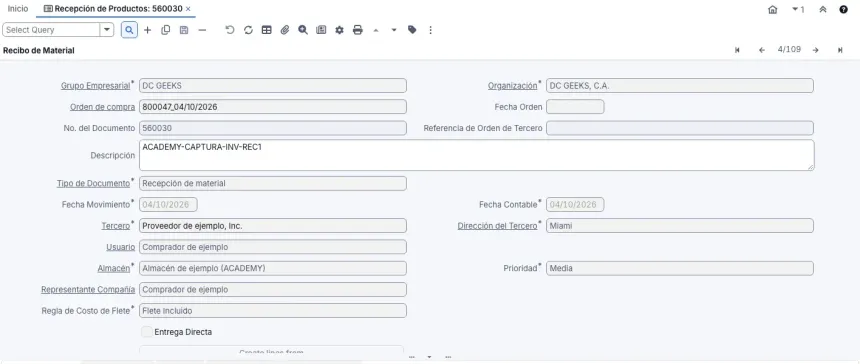The height and width of the screenshot is (364, 860).
Task: Open the process gear icon
Action: (x=340, y=30)
